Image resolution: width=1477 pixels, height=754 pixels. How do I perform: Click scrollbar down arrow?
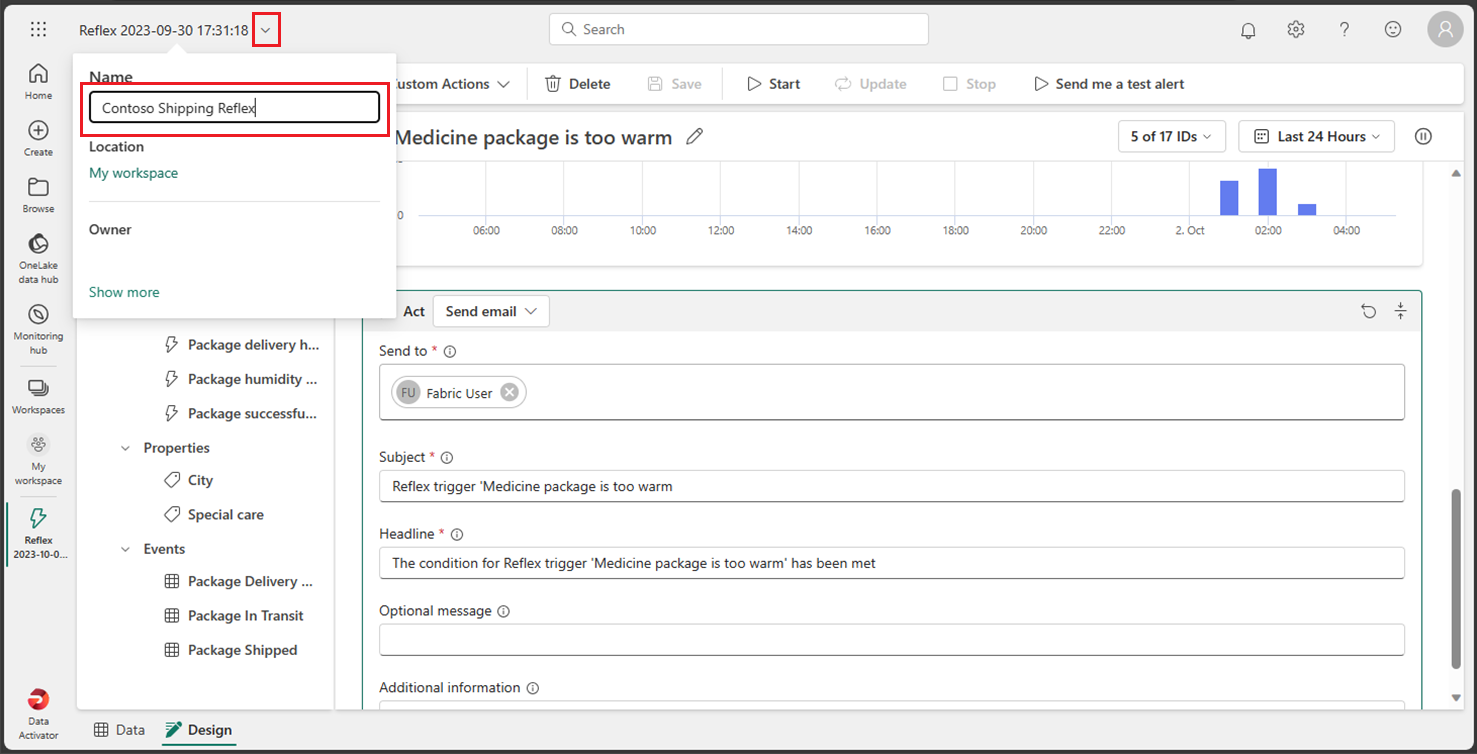pos(1456,698)
